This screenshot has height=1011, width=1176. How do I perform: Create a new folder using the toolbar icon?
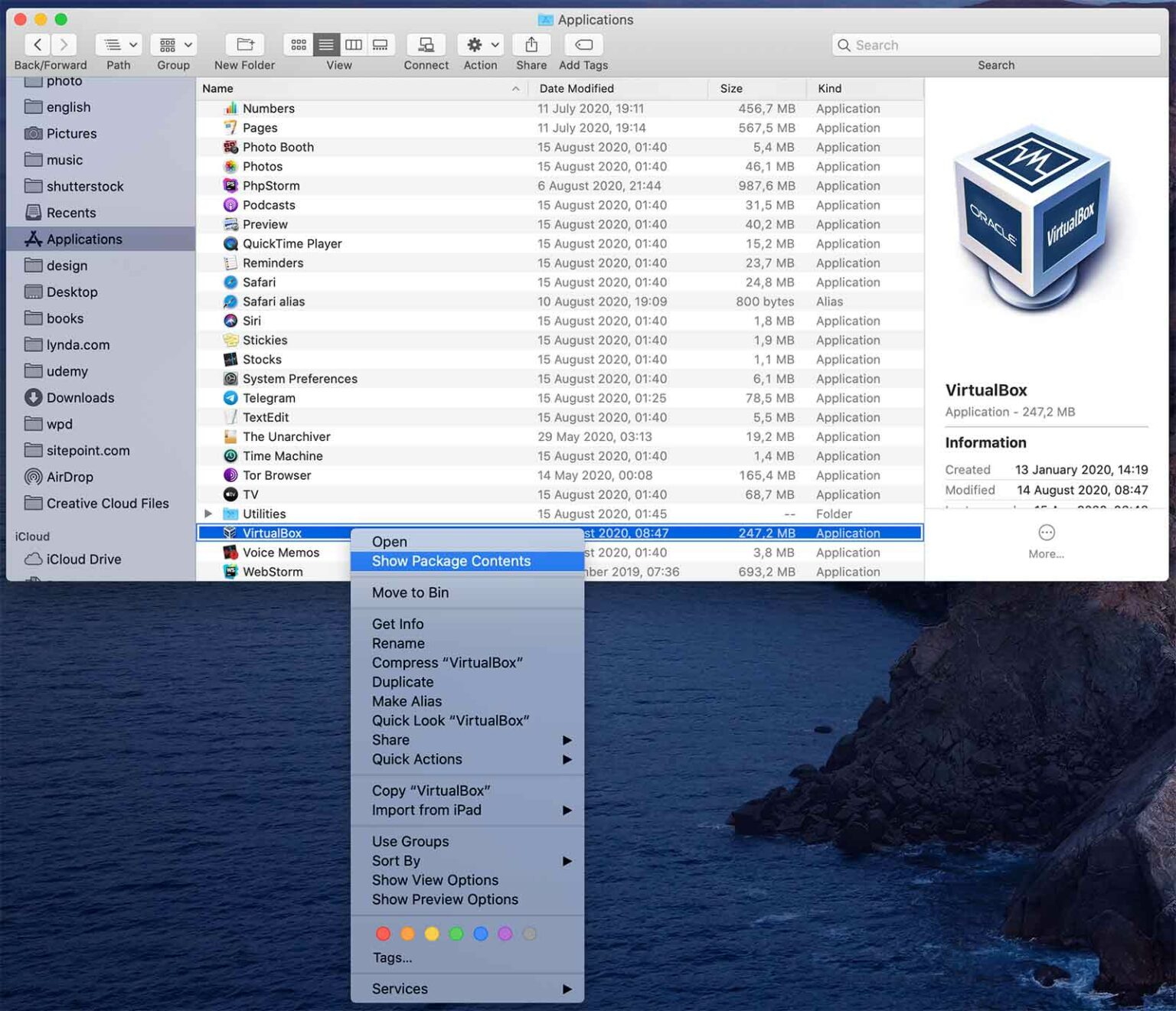coord(243,44)
